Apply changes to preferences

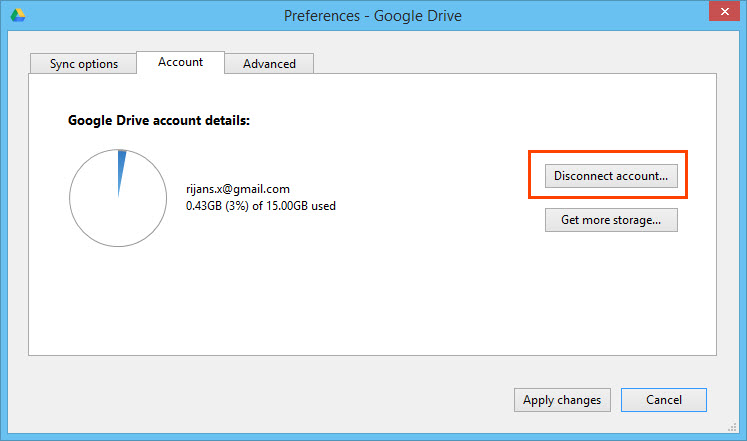[x=562, y=400]
